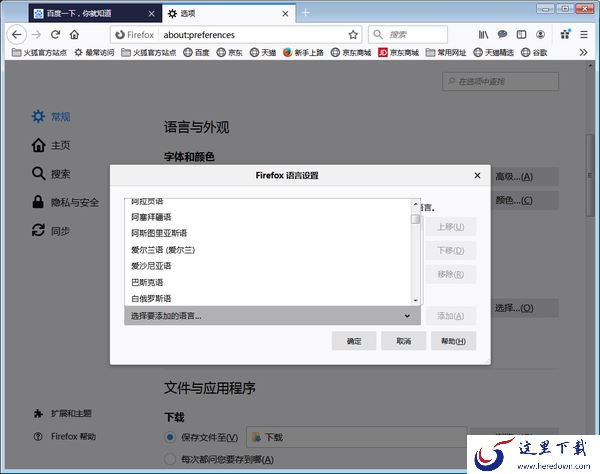
Task: Select 阿斯图里亚斯语 in language list
Action: pos(267,233)
